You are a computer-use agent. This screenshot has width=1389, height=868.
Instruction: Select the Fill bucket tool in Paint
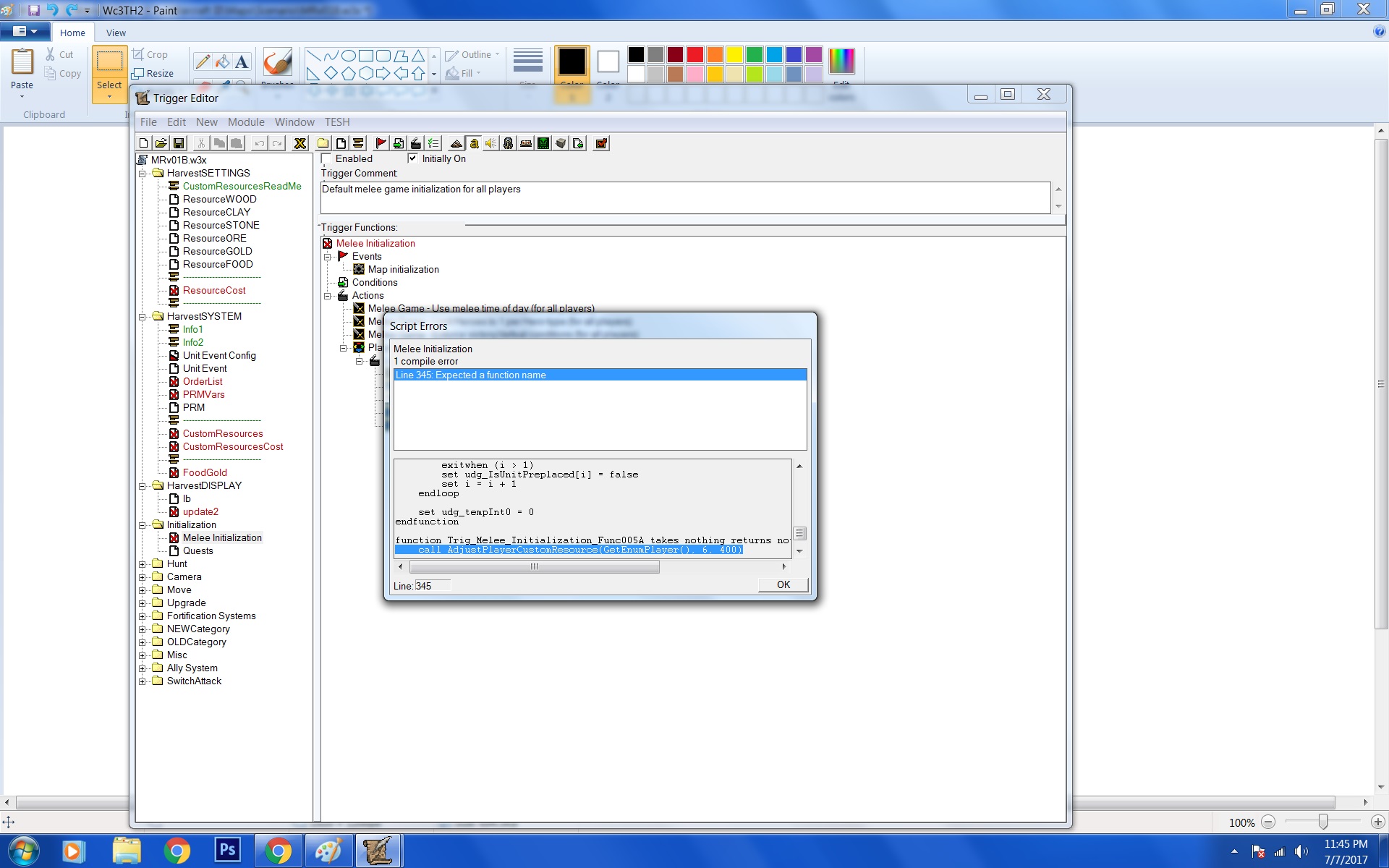[223, 62]
